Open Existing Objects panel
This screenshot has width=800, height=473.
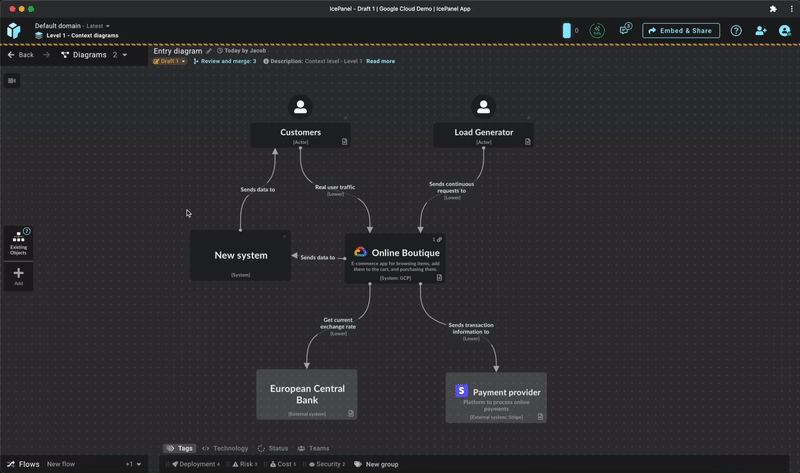point(18,242)
